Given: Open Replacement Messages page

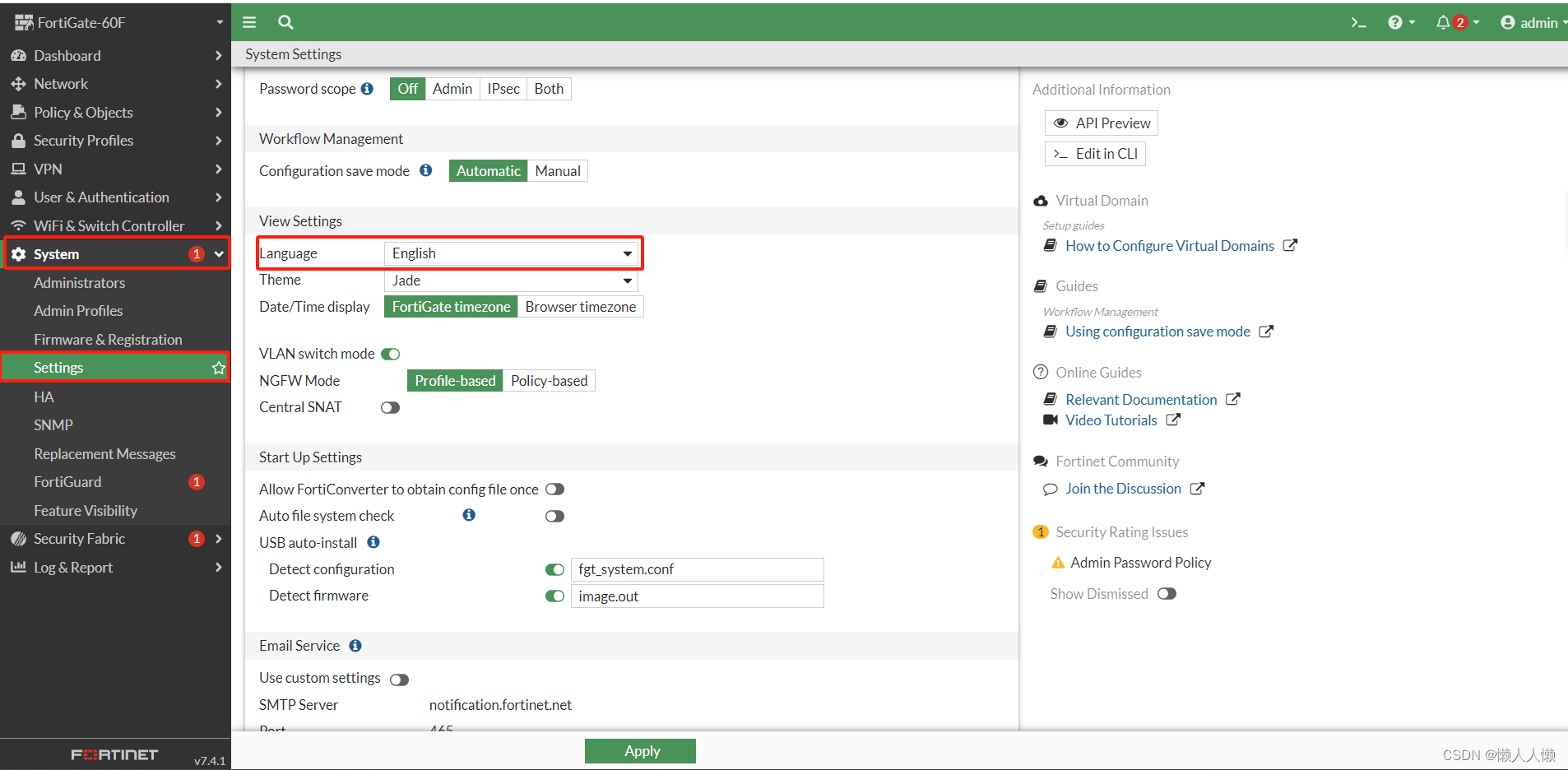Looking at the screenshot, I should tap(104, 454).
